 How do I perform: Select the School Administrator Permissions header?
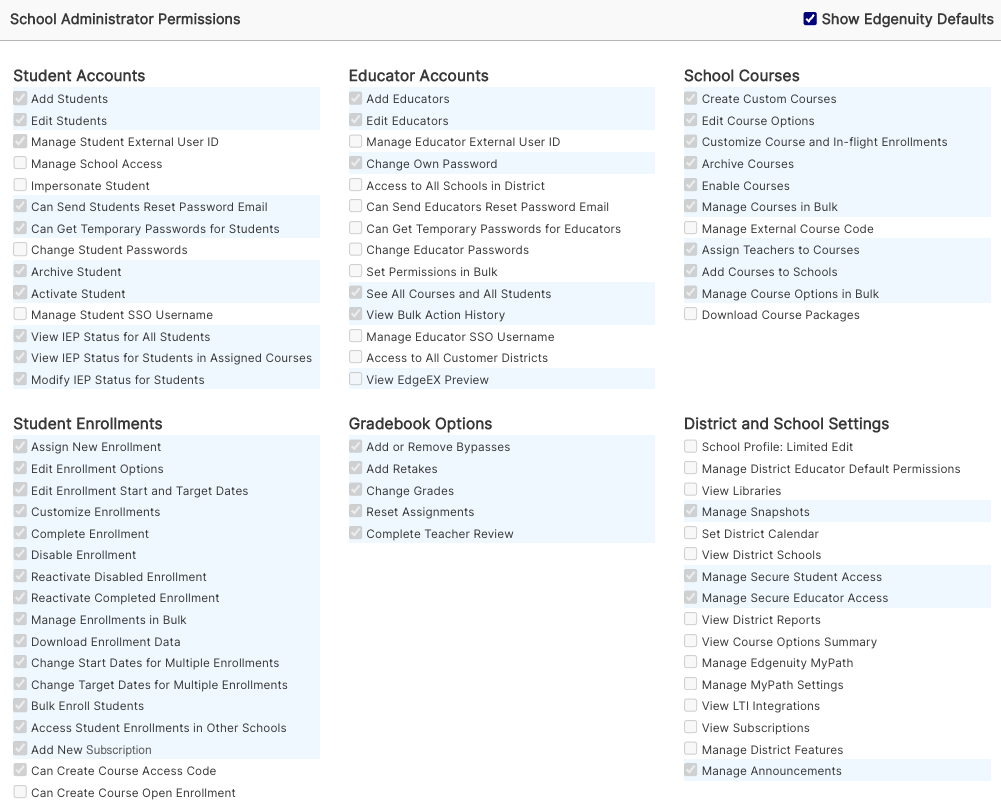[125, 18]
